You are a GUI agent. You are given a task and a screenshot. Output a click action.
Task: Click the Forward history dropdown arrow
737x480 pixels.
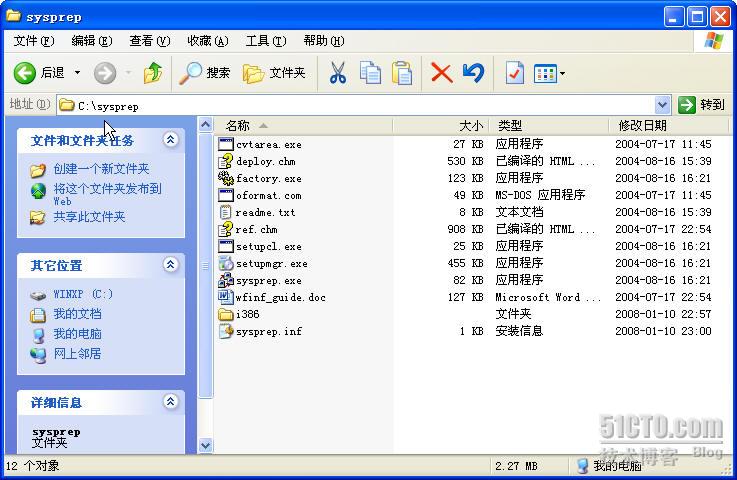tap(128, 73)
